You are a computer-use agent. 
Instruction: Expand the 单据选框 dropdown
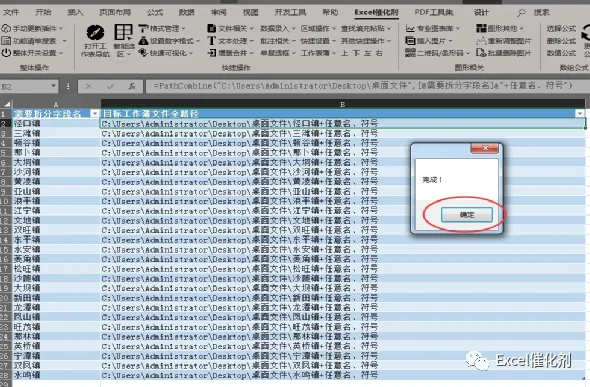[293, 53]
